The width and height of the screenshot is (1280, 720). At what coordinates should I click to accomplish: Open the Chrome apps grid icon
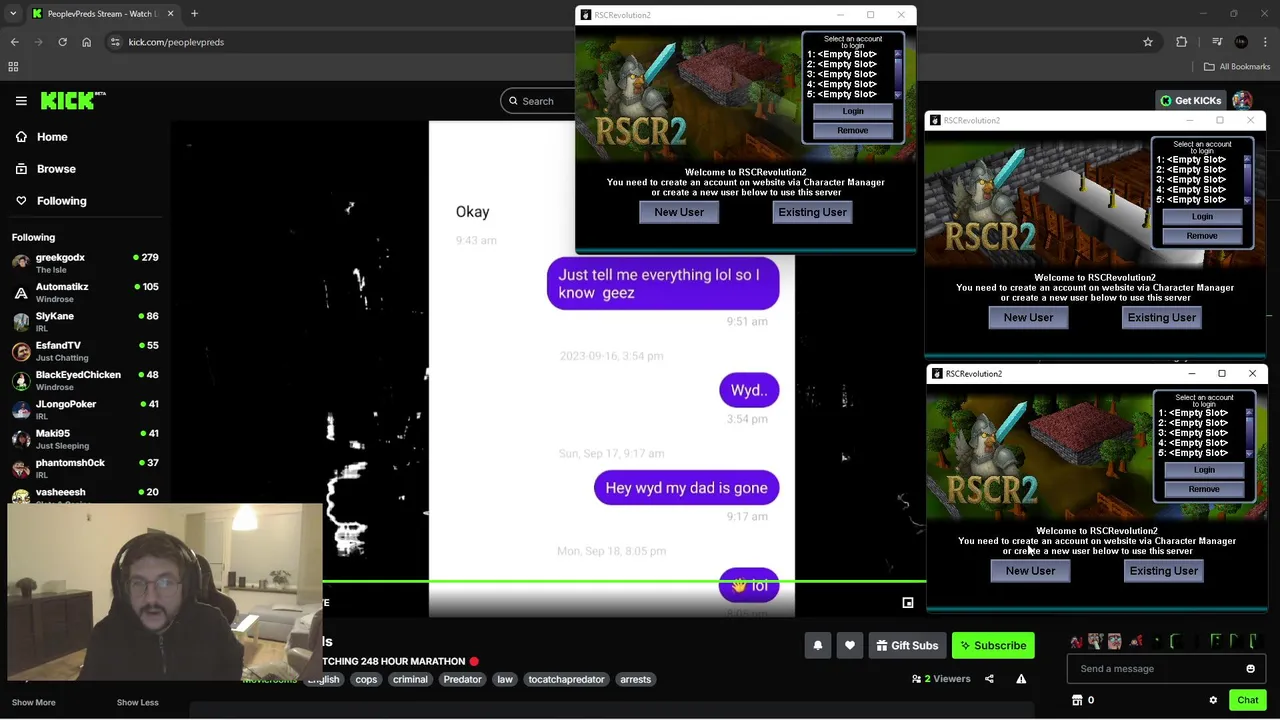point(13,67)
